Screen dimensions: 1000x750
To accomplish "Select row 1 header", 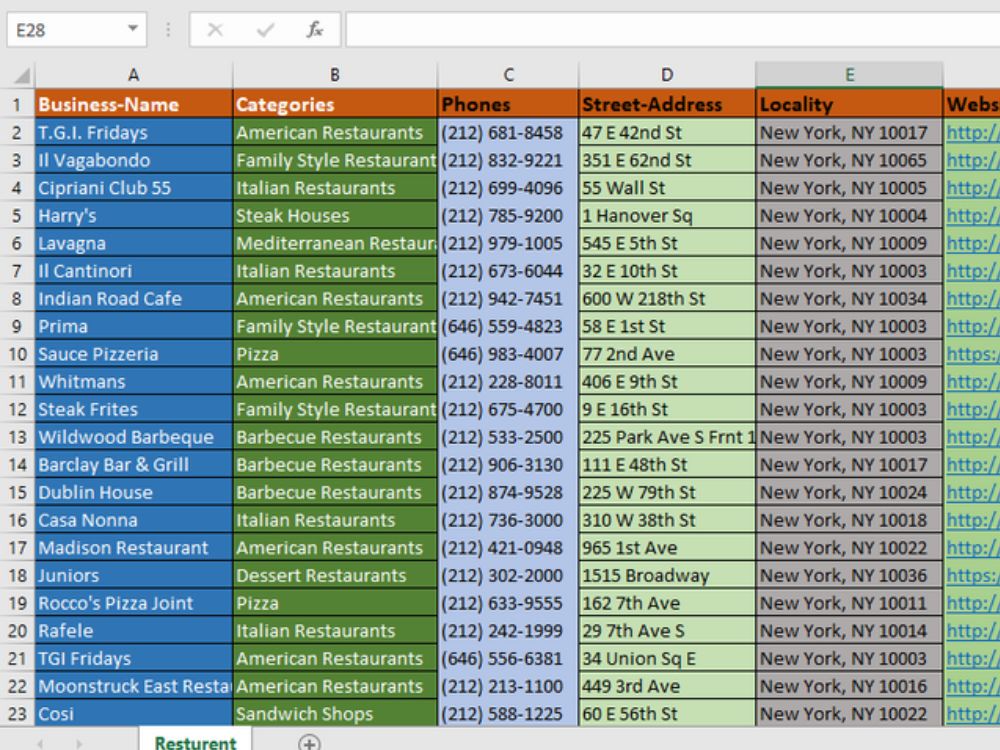I will pos(17,105).
